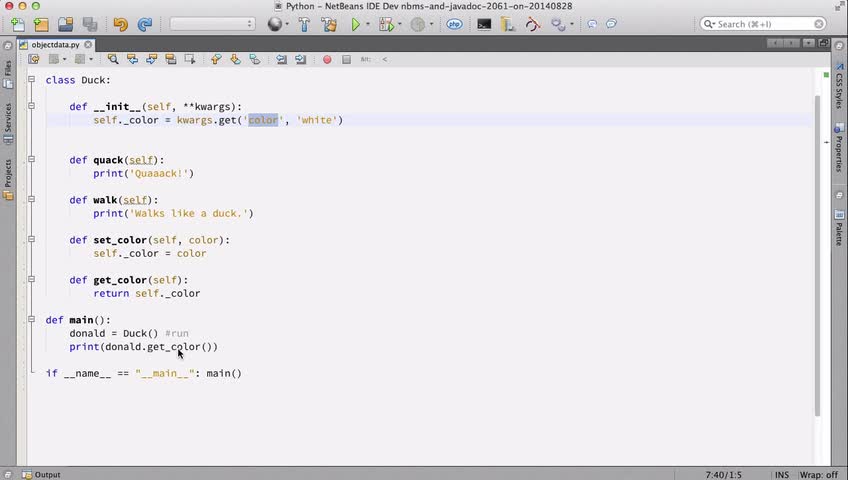The width and height of the screenshot is (848, 480).
Task: Maximize editor window icon
Action: click(824, 43)
